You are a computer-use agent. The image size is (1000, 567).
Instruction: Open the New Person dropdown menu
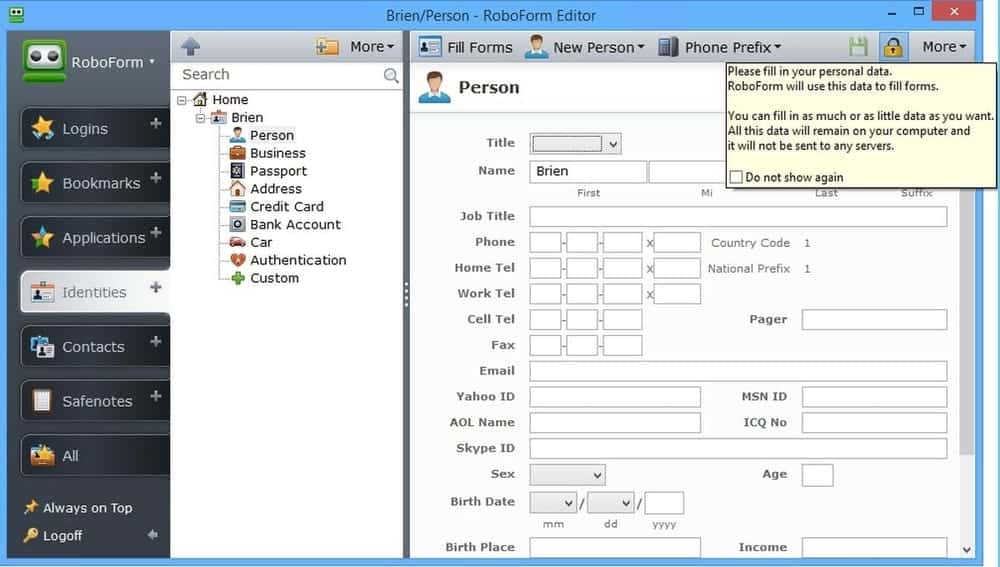pyautogui.click(x=641, y=47)
